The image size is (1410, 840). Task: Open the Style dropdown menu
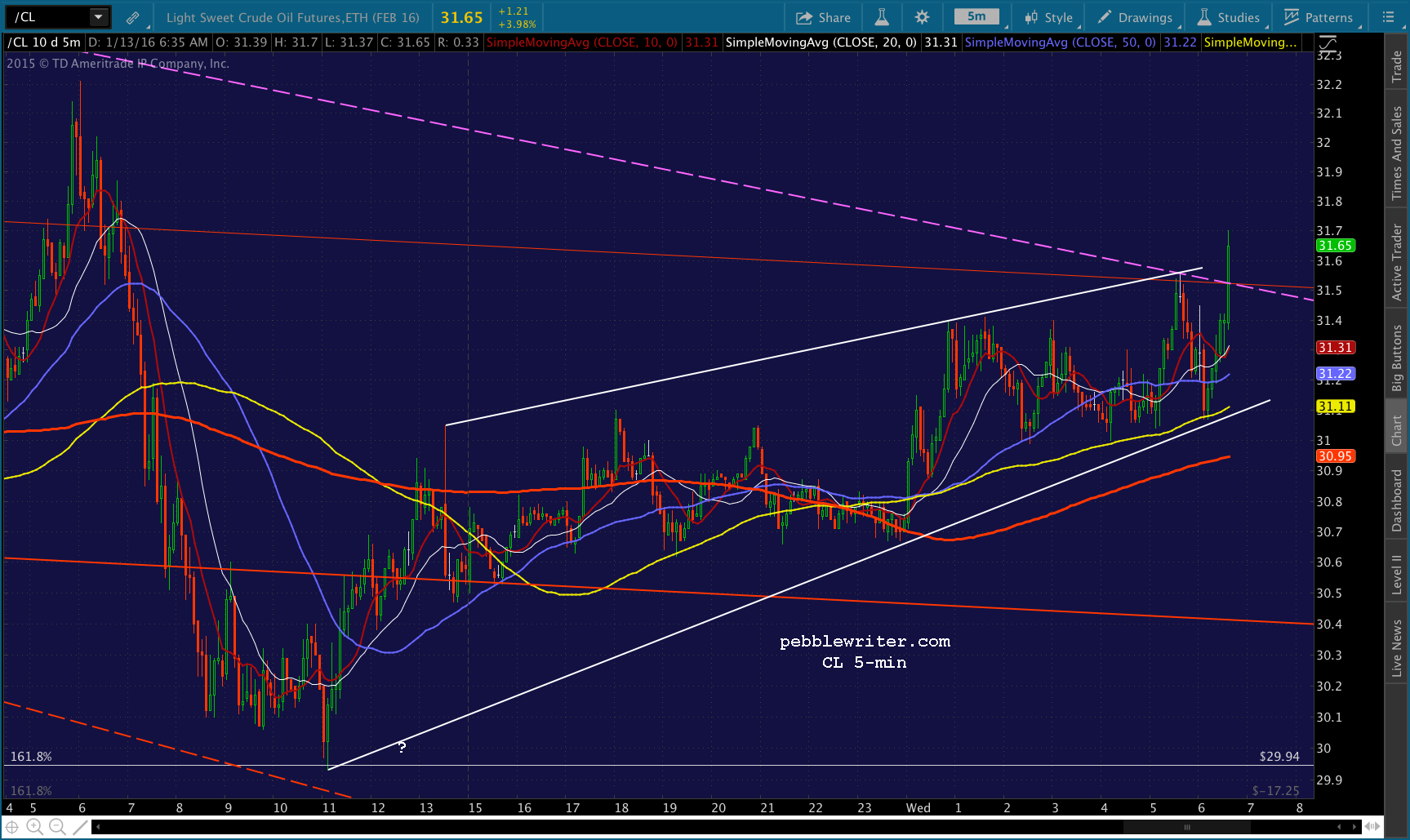(x=1050, y=17)
